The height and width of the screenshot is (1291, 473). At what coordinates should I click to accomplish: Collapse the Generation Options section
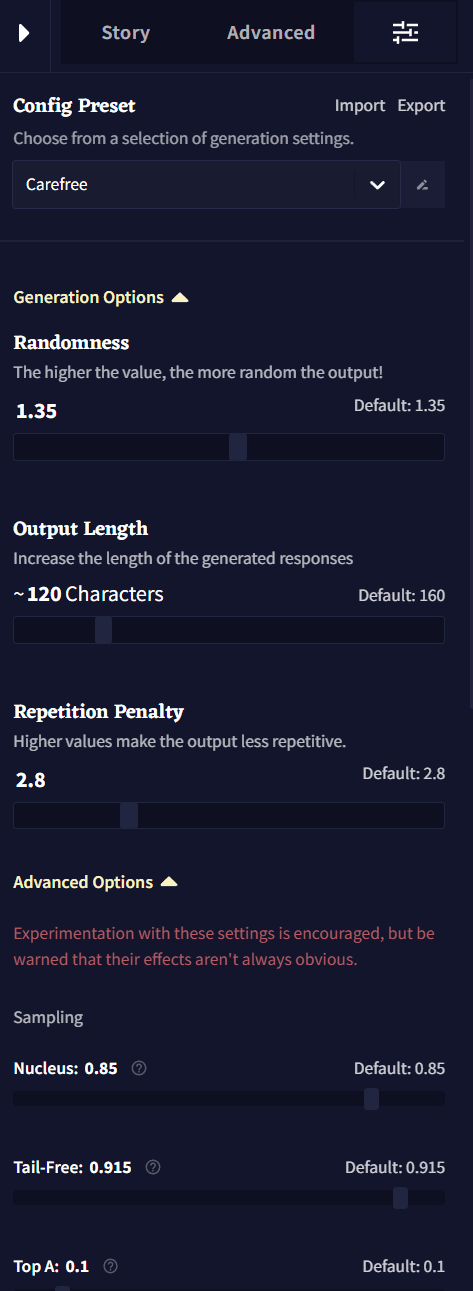101,297
